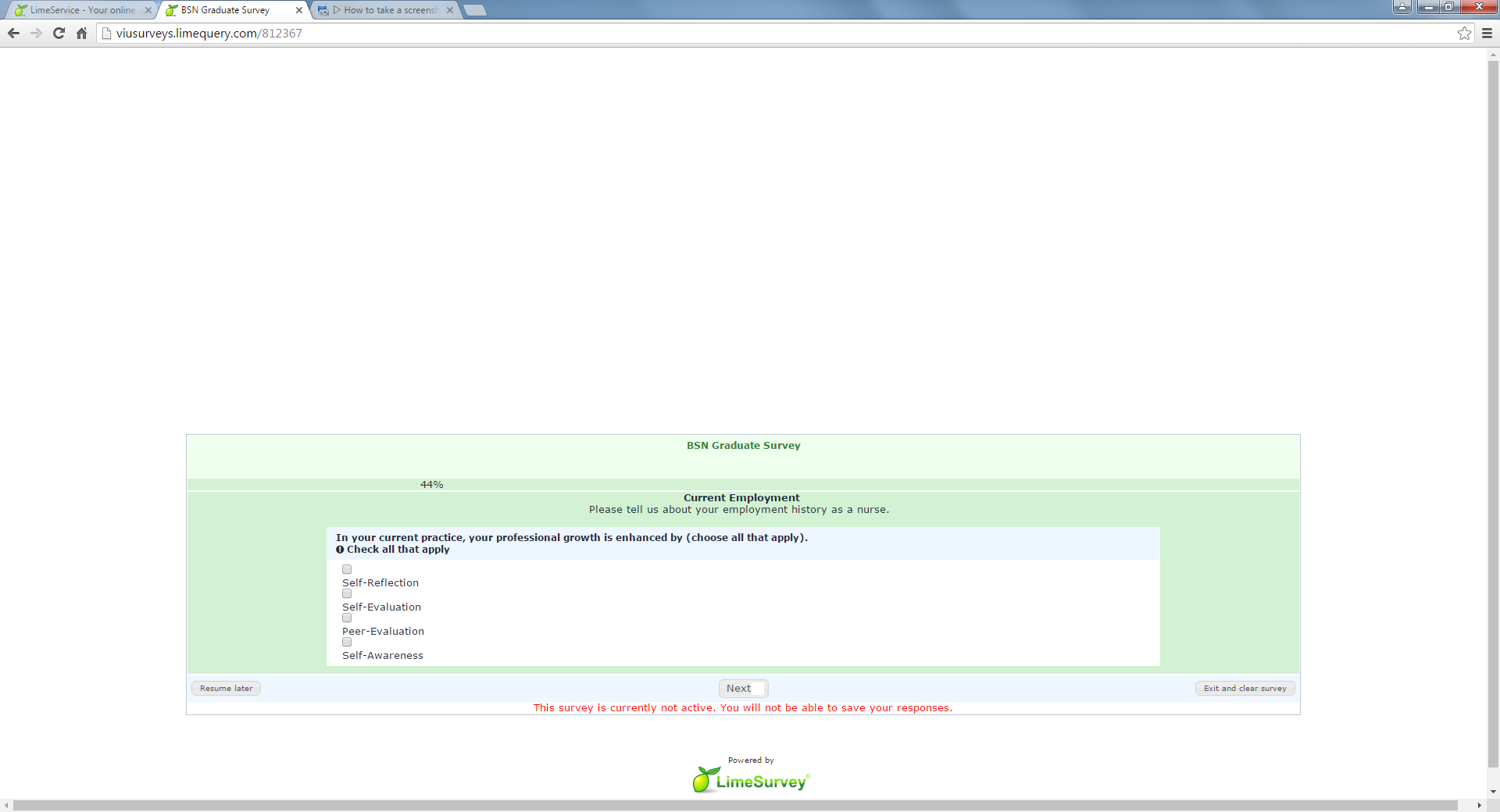Screen dimensions: 1500x812
Task: Click the Self-Reflection label
Action: tap(380, 582)
